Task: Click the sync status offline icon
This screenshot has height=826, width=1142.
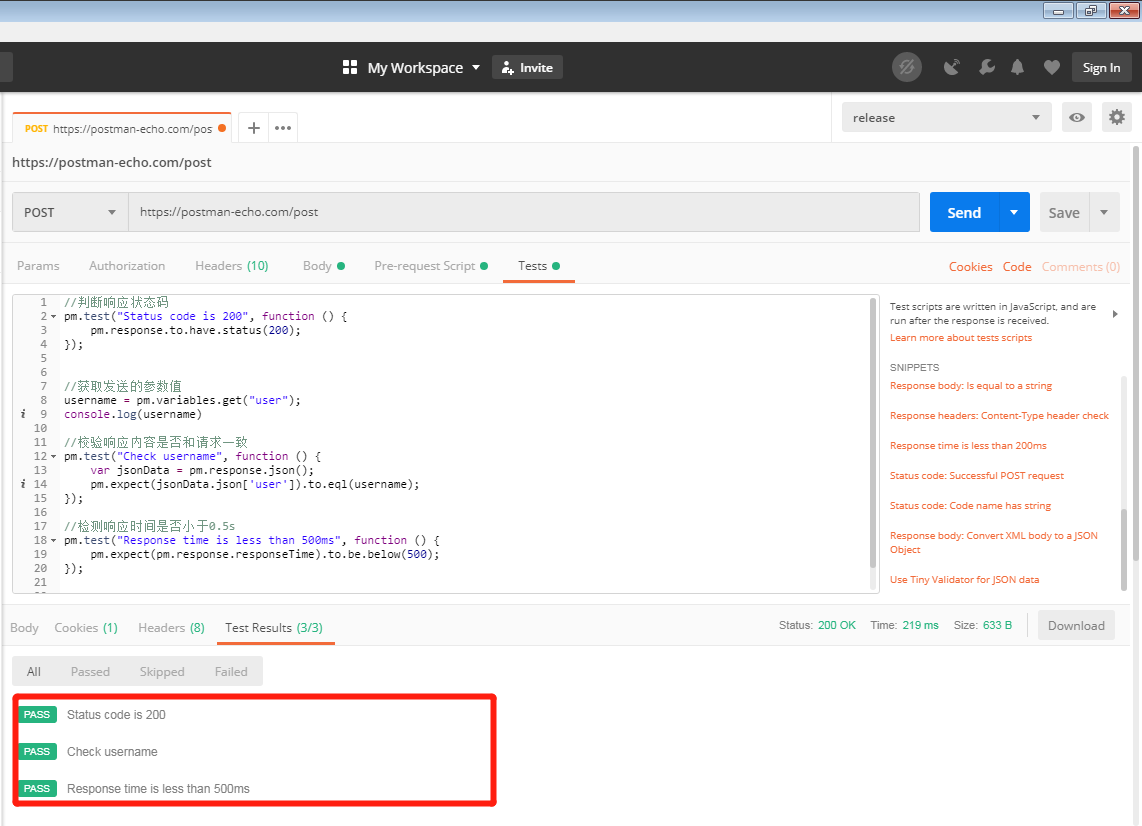Action: pyautogui.click(x=907, y=68)
